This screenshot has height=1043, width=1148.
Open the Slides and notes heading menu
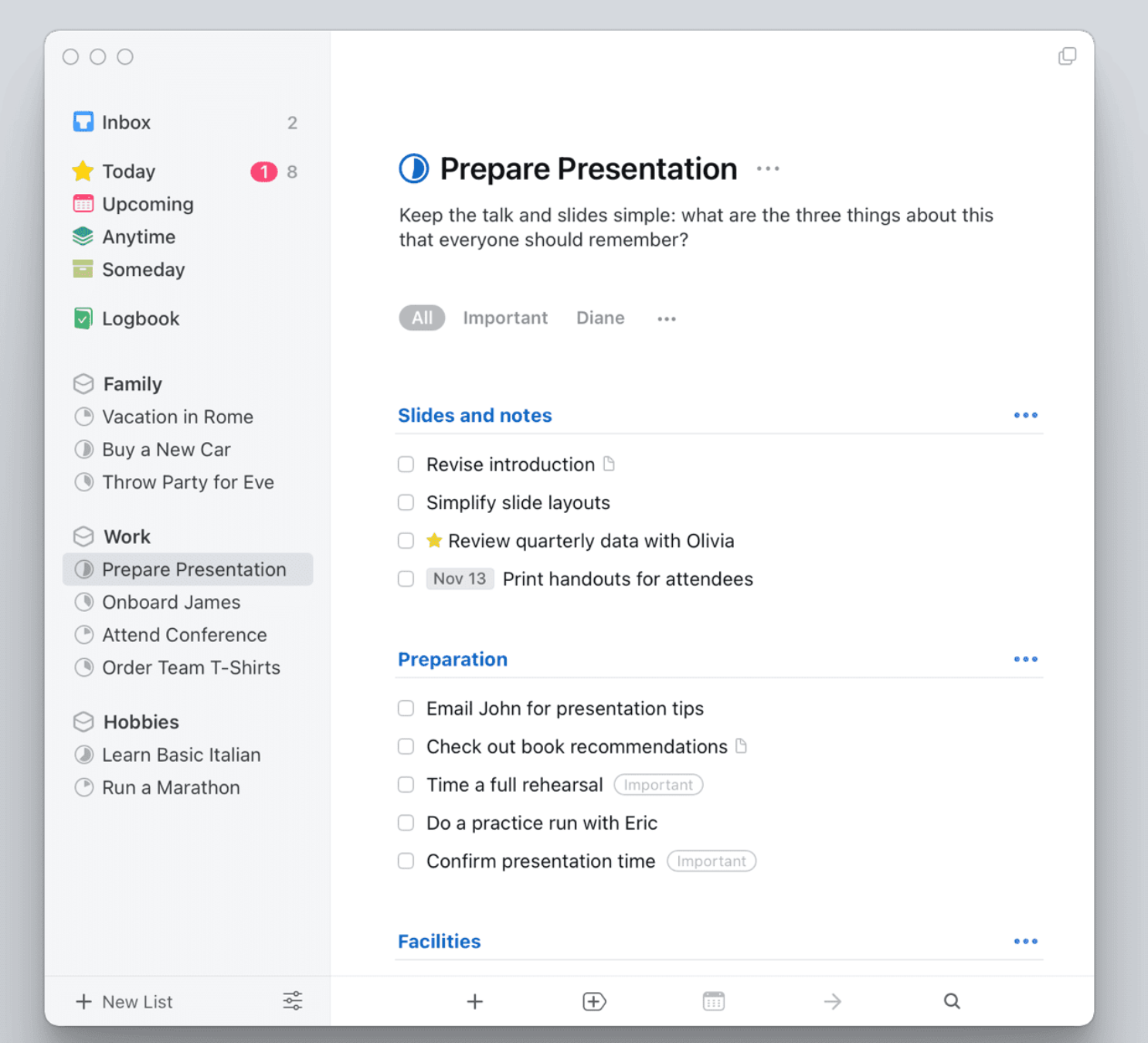pos(1025,416)
